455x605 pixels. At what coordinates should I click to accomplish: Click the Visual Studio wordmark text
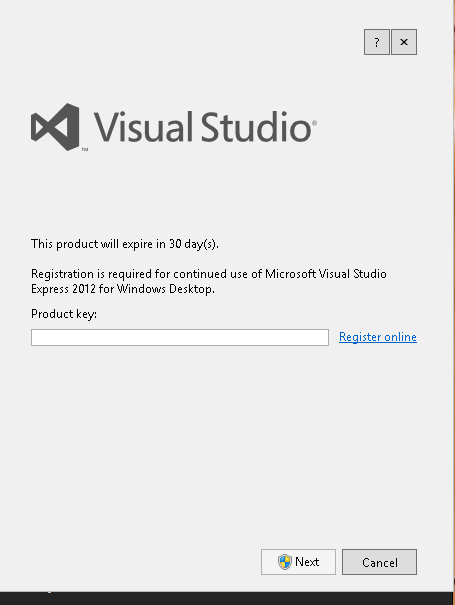coord(203,127)
